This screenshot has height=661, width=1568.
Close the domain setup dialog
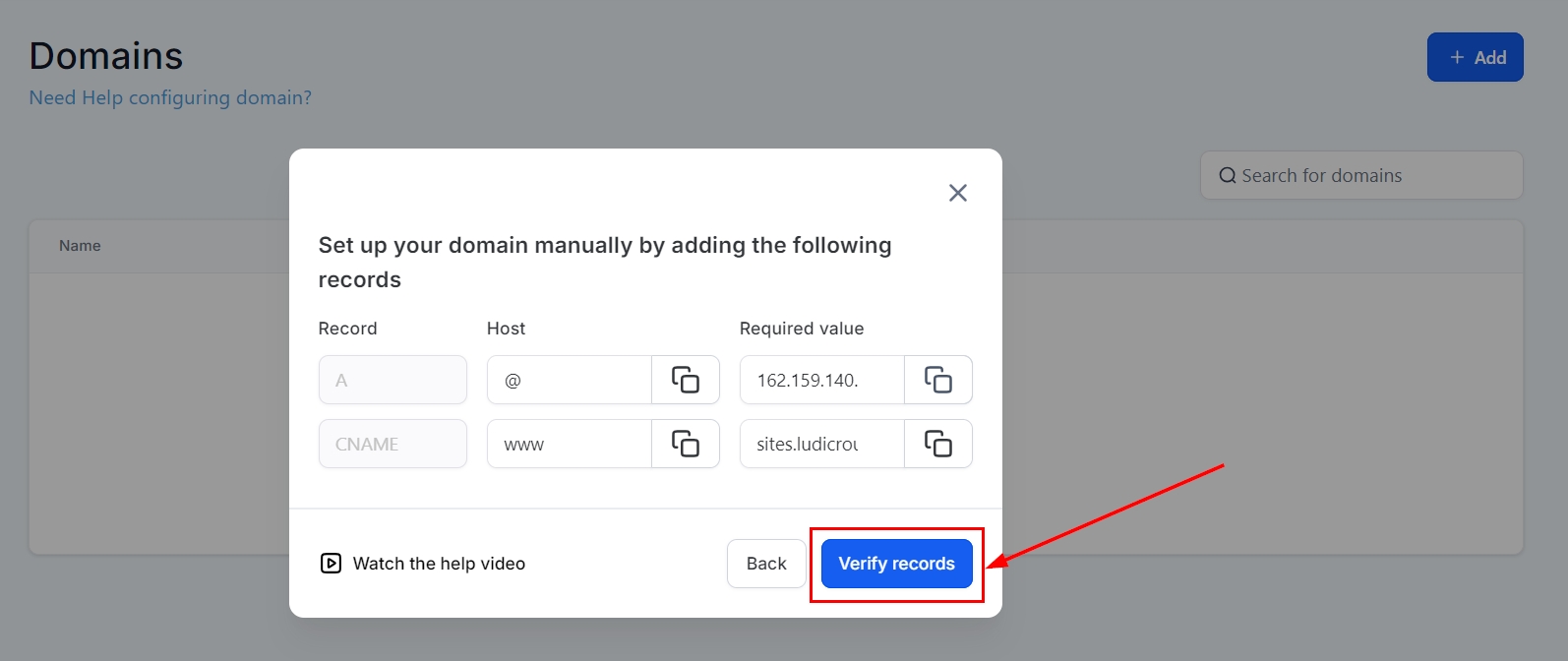tap(958, 193)
